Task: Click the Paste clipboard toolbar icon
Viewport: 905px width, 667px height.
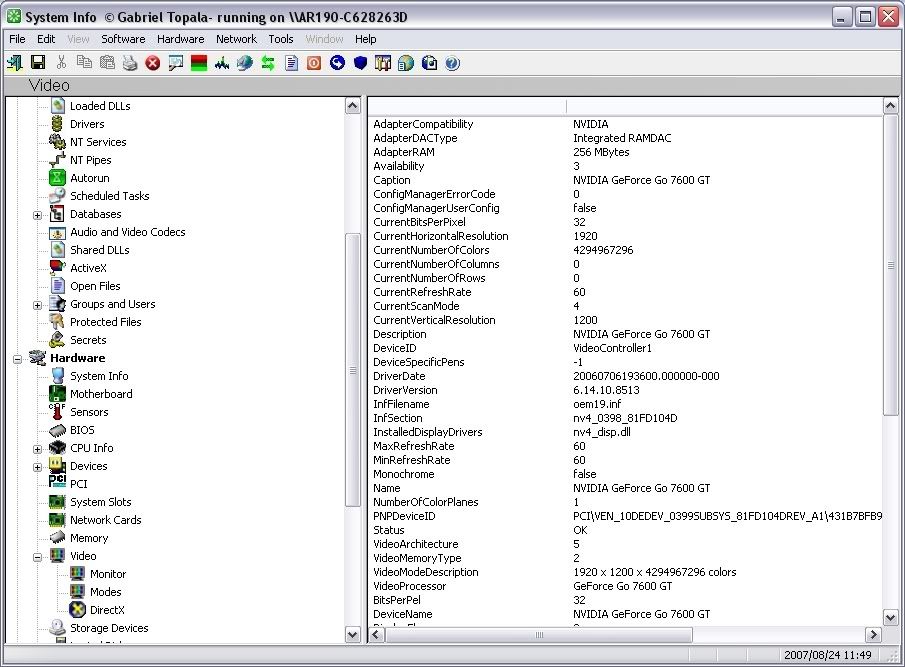Action: pos(107,63)
